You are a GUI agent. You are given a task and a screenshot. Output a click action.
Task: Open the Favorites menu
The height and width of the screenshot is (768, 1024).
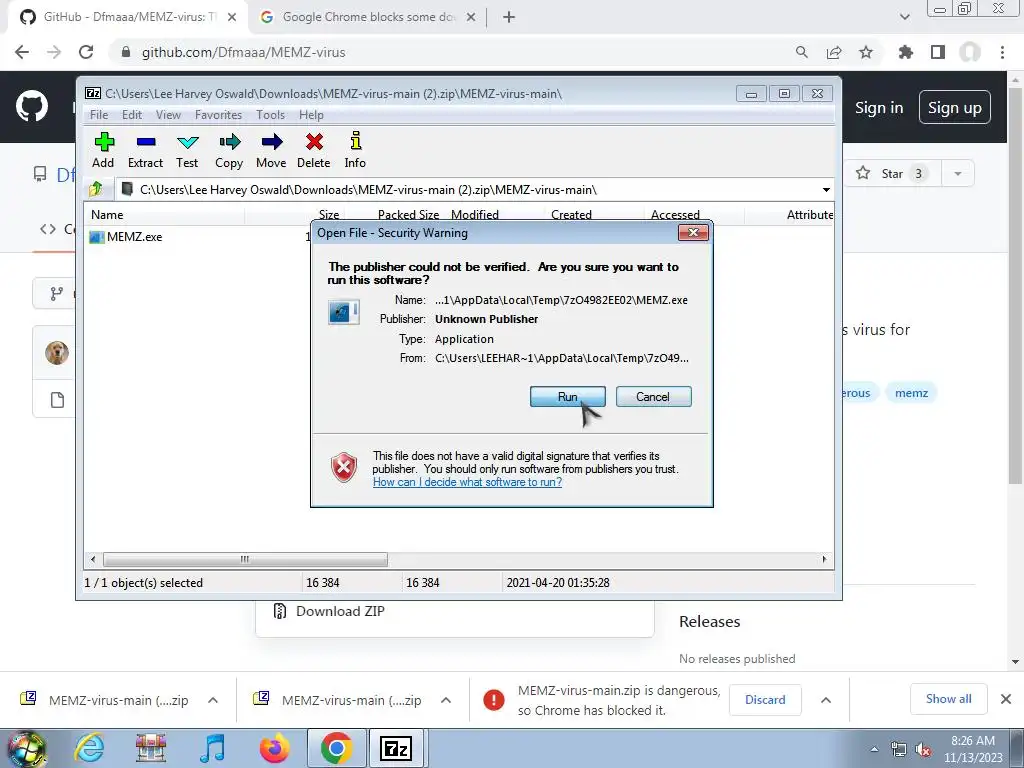coord(218,115)
